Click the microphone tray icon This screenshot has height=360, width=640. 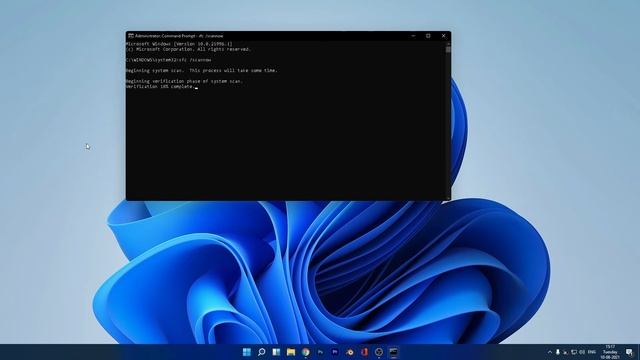coord(558,352)
